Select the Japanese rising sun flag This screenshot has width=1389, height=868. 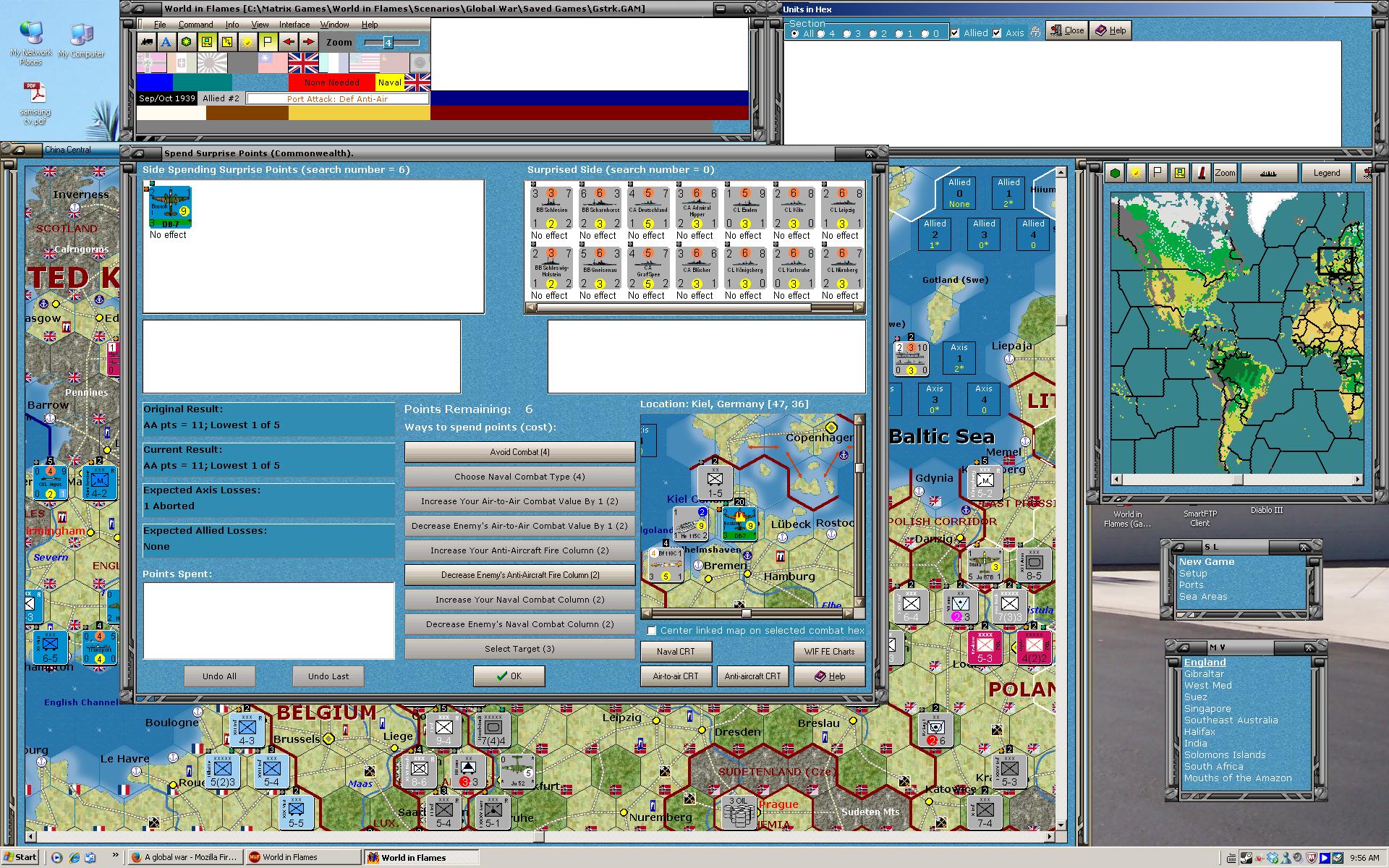point(212,63)
